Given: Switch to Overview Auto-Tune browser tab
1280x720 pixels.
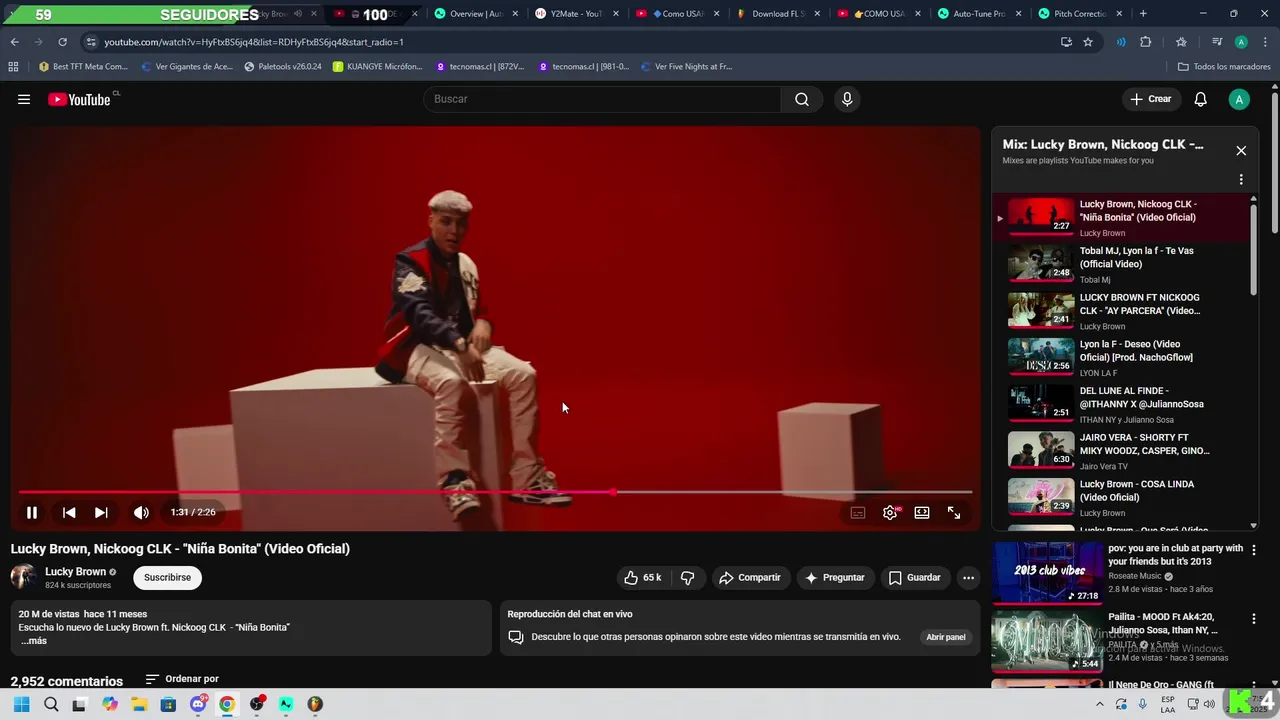Looking at the screenshot, I should click(x=476, y=14).
